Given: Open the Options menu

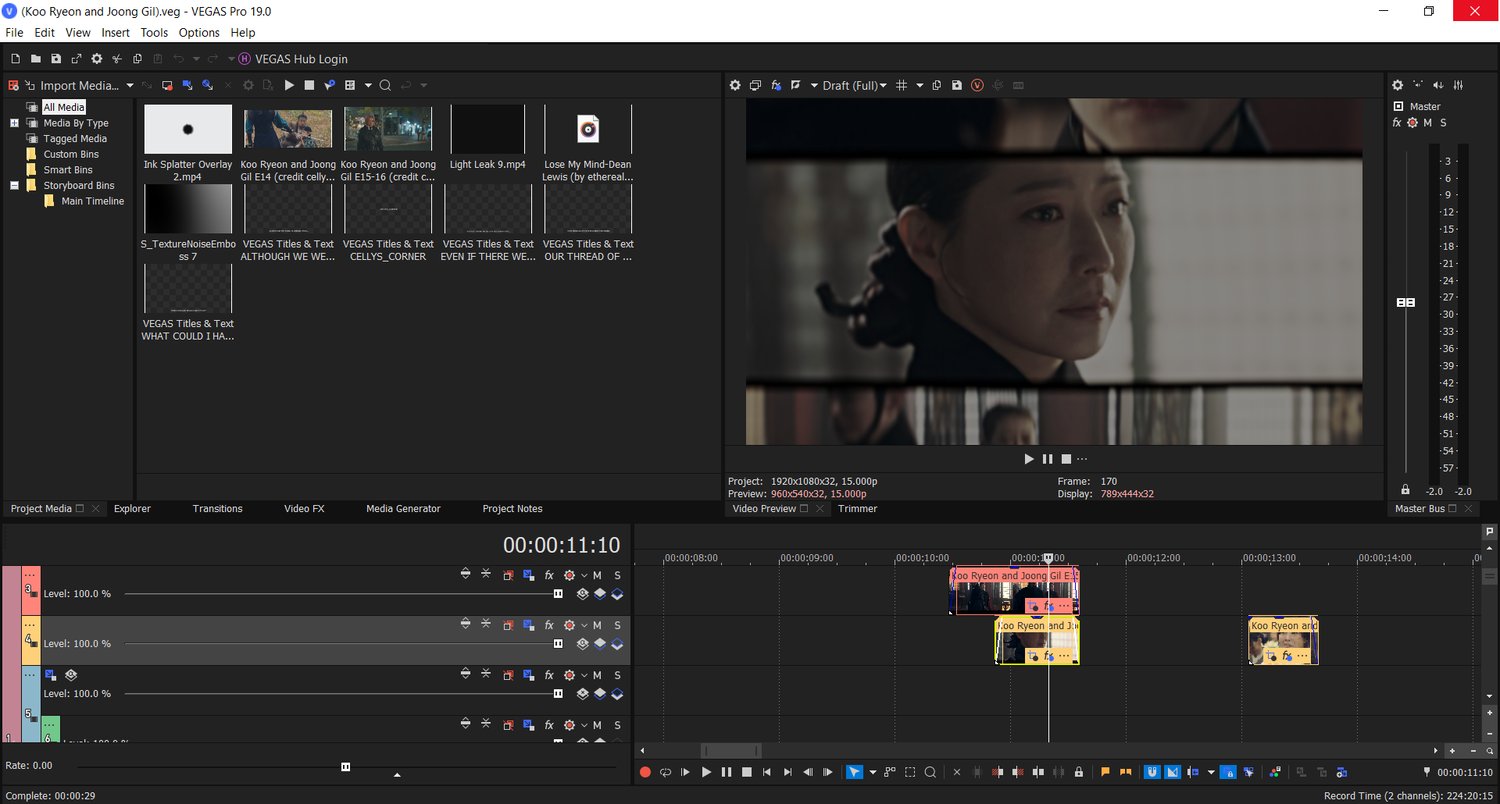Looking at the screenshot, I should tap(199, 33).
